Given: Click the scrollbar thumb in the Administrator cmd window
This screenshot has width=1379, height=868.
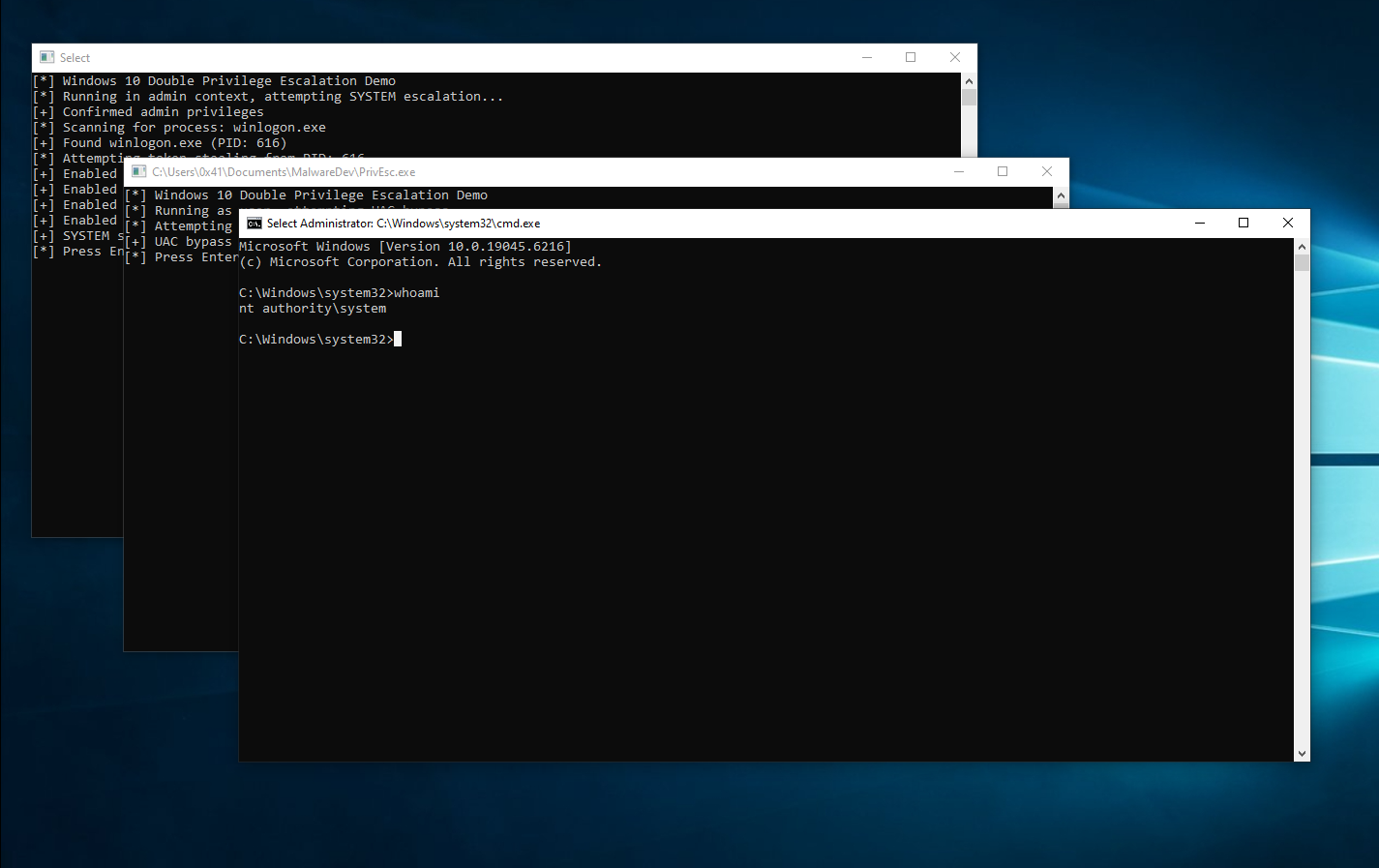Looking at the screenshot, I should click(x=1302, y=262).
